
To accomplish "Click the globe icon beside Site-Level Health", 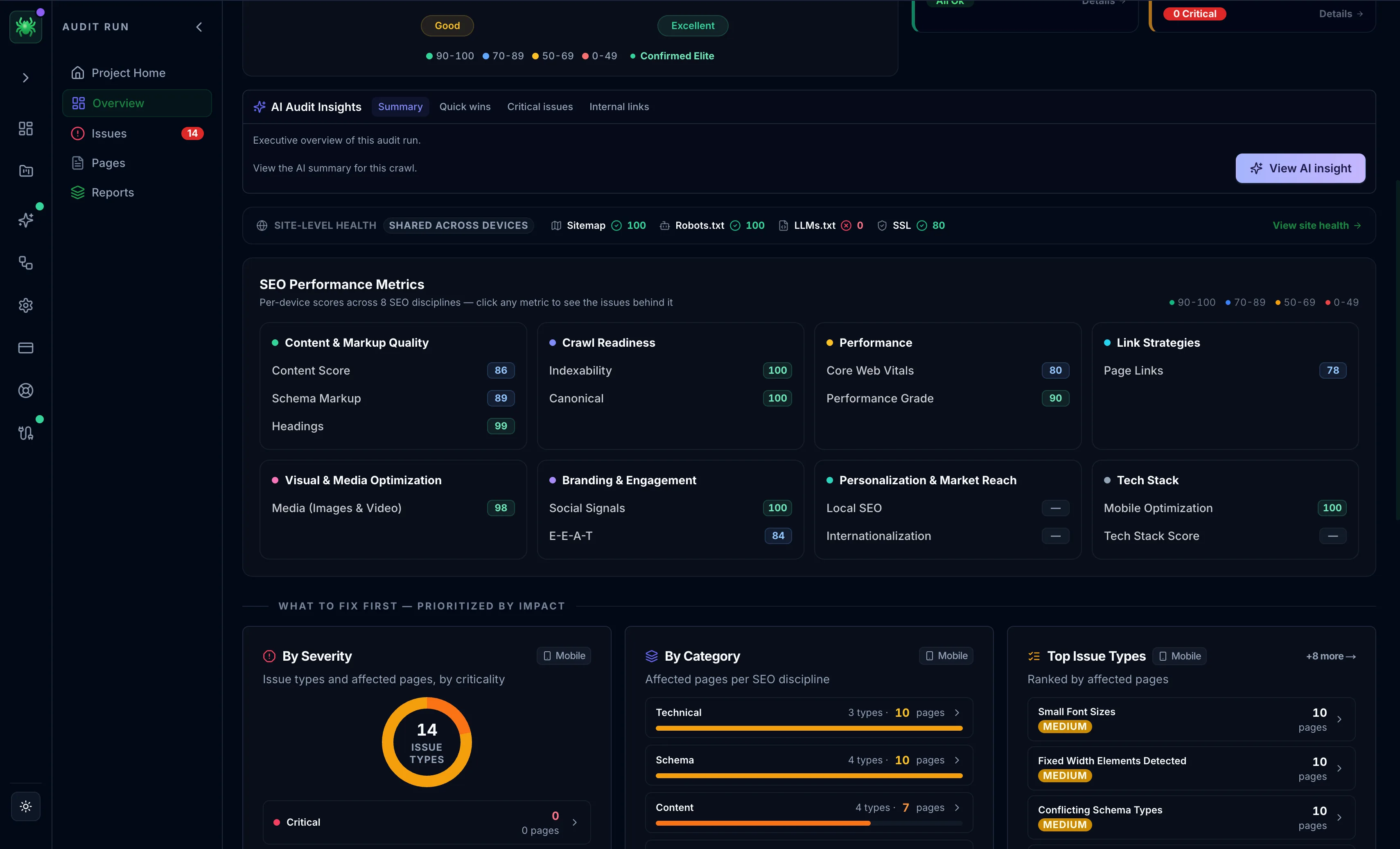I will pyautogui.click(x=262, y=226).
